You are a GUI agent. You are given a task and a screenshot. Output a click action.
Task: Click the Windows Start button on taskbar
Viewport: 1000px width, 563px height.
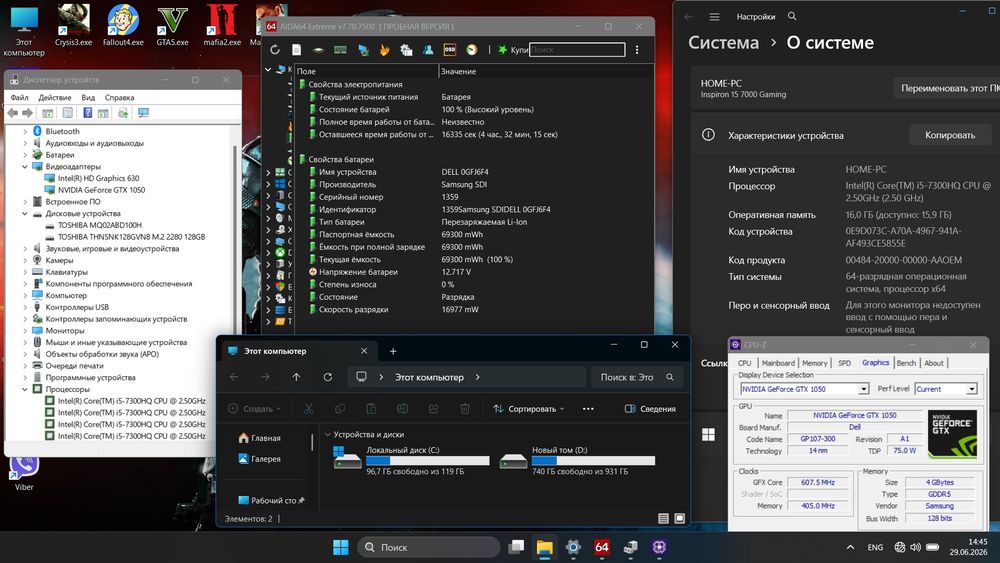(x=341, y=547)
